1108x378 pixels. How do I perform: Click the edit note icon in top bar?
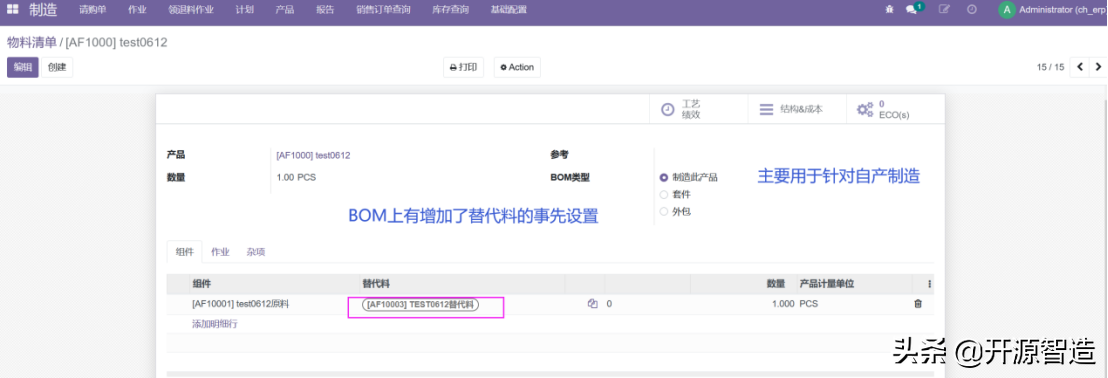click(x=943, y=10)
